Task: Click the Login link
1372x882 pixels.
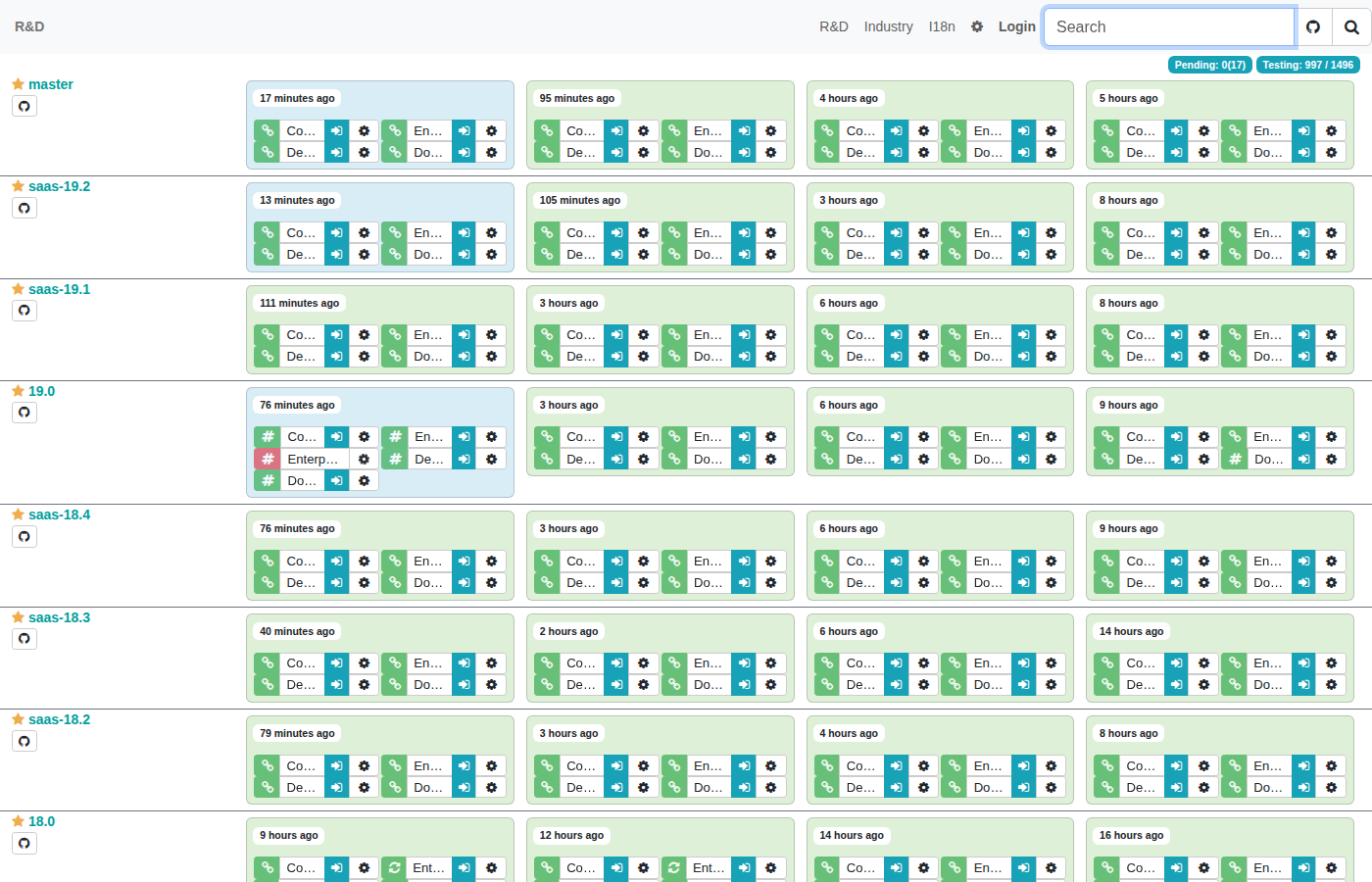Action: tap(1016, 26)
